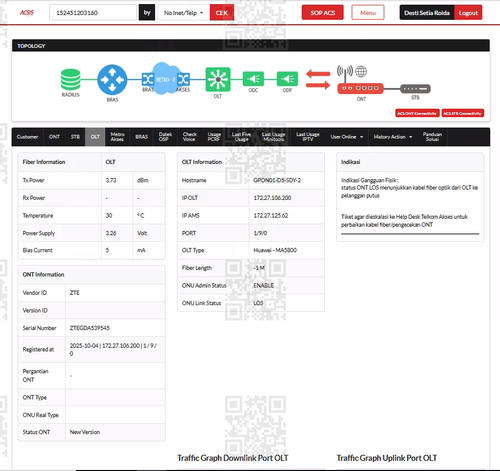Open the Check Voice tab

click(x=189, y=137)
